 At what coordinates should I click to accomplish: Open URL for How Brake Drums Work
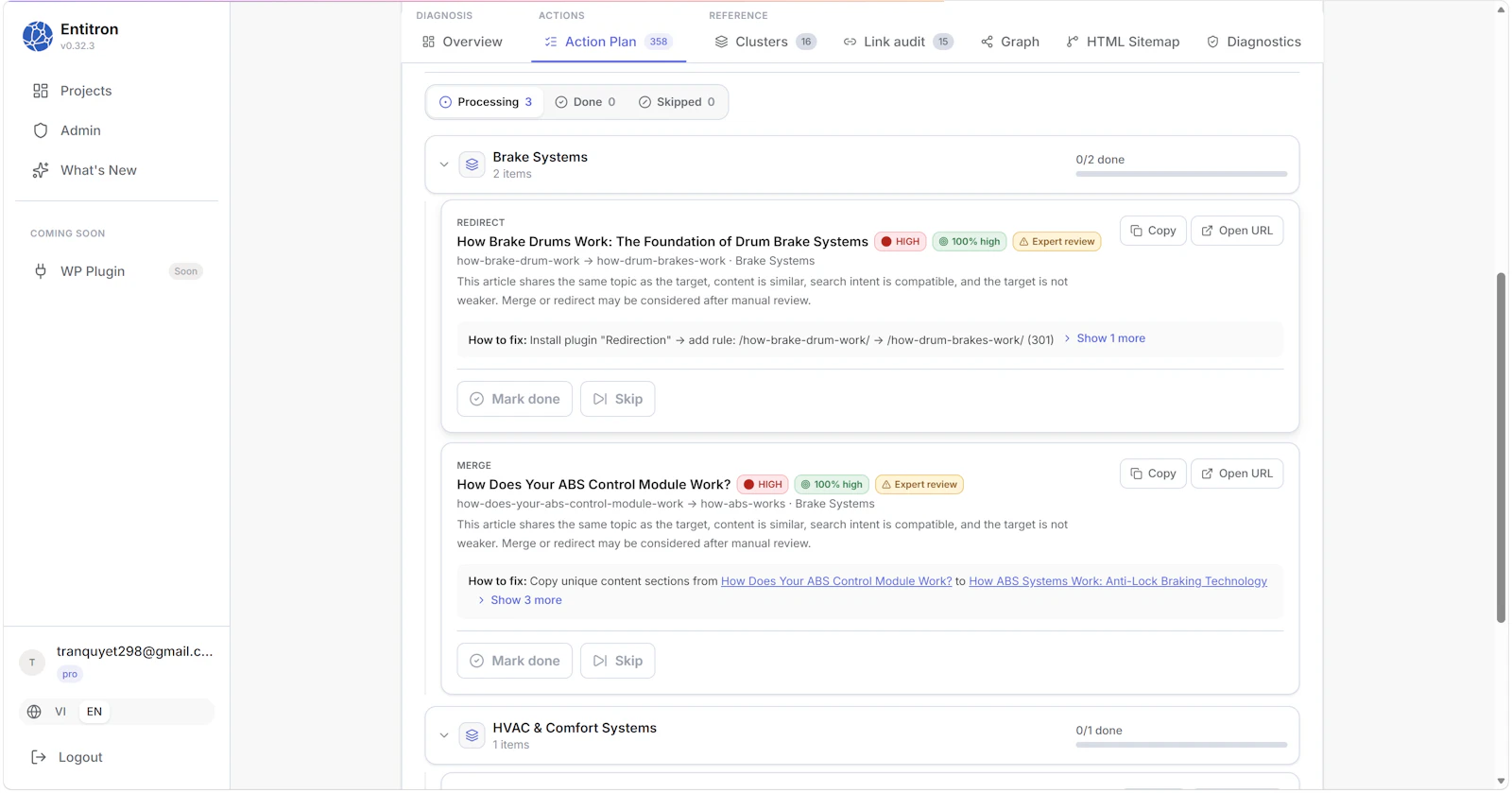click(x=1237, y=231)
